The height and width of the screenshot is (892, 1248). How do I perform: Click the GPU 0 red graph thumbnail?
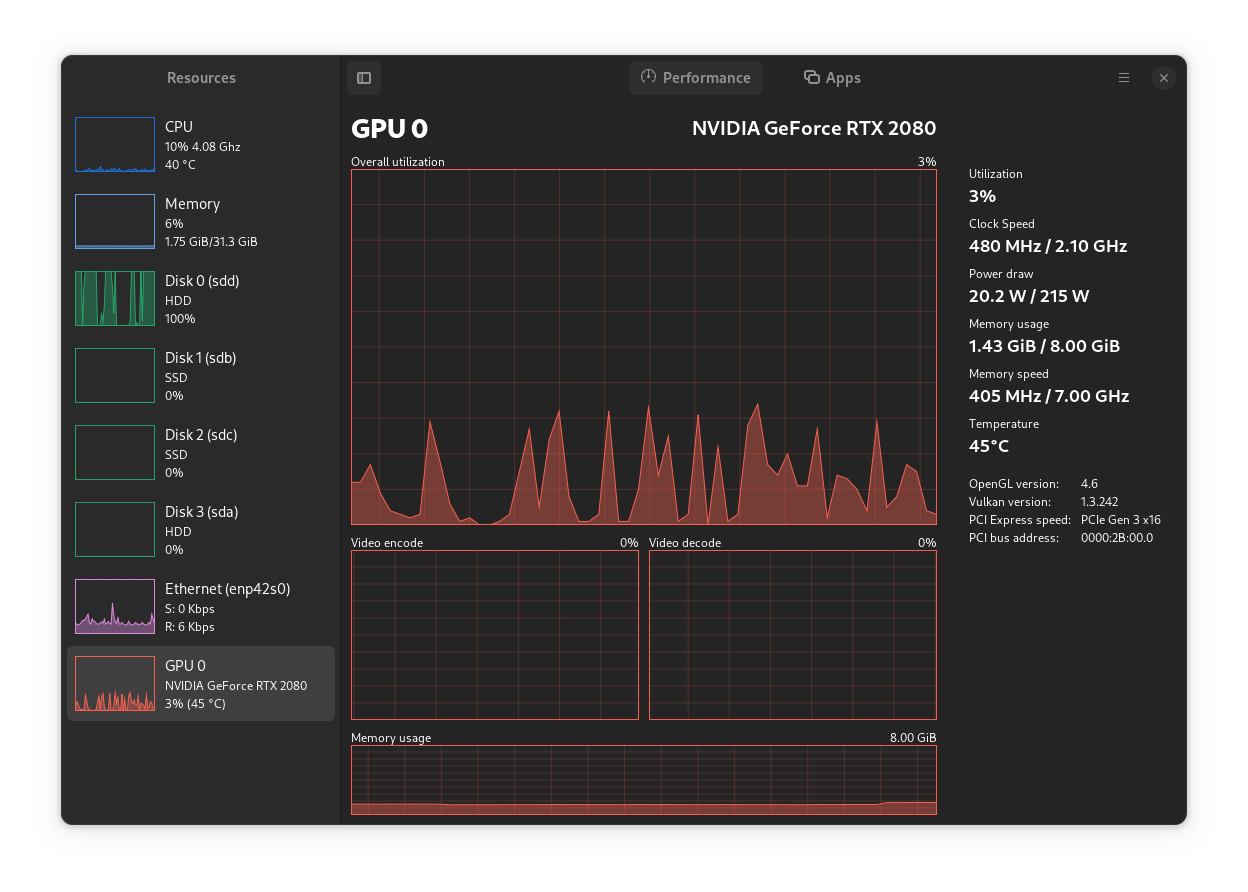(x=115, y=684)
